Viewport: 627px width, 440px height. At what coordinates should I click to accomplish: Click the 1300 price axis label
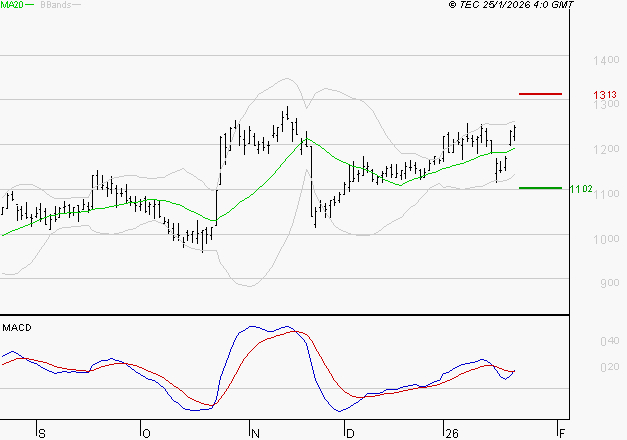tap(606, 105)
